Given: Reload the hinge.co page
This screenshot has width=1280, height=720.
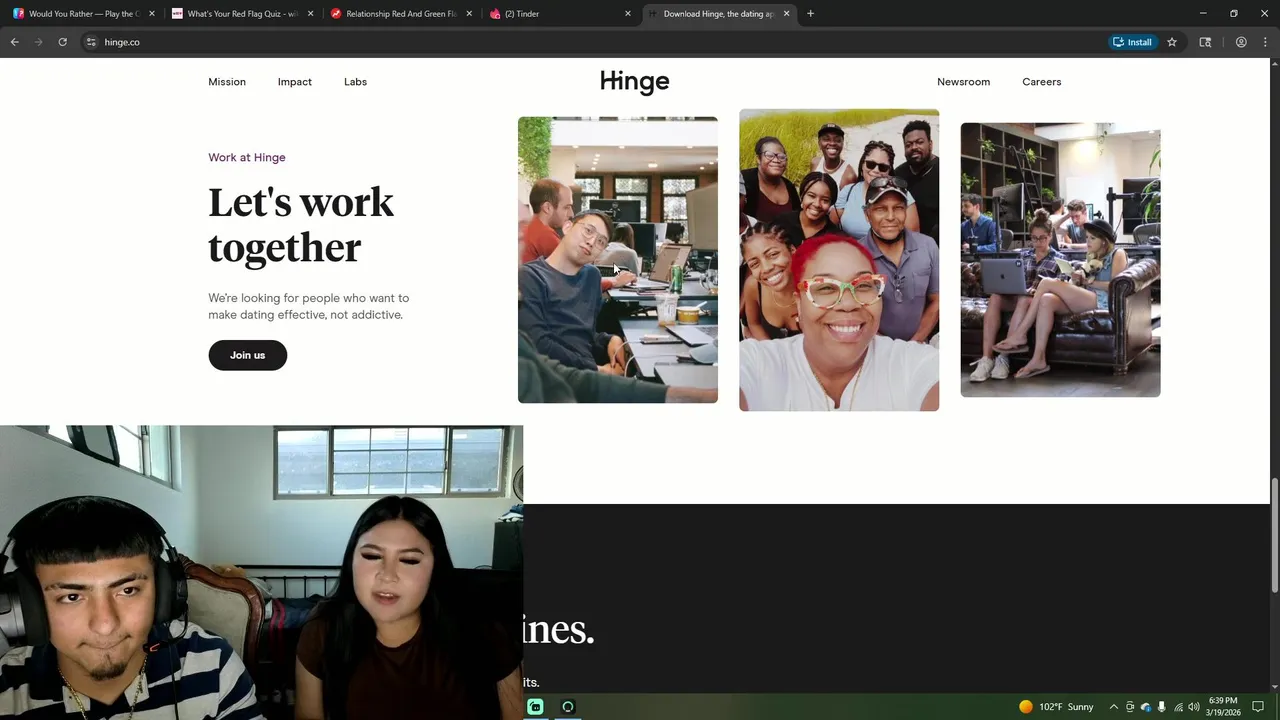Looking at the screenshot, I should pos(62,42).
